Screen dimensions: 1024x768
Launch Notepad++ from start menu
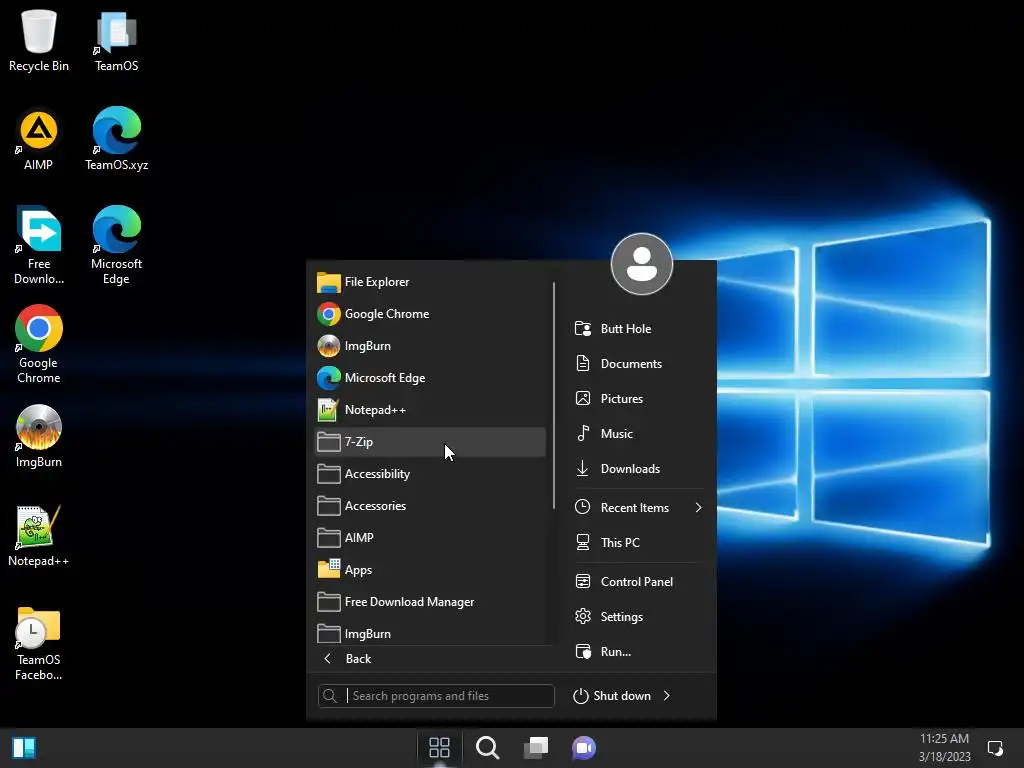pyautogui.click(x=430, y=410)
